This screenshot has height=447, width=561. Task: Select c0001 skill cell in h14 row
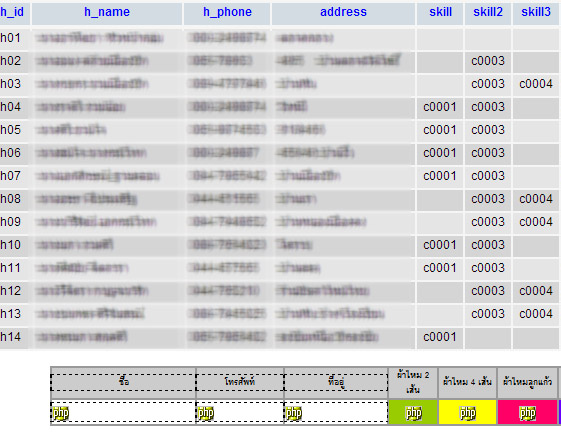tap(440, 337)
